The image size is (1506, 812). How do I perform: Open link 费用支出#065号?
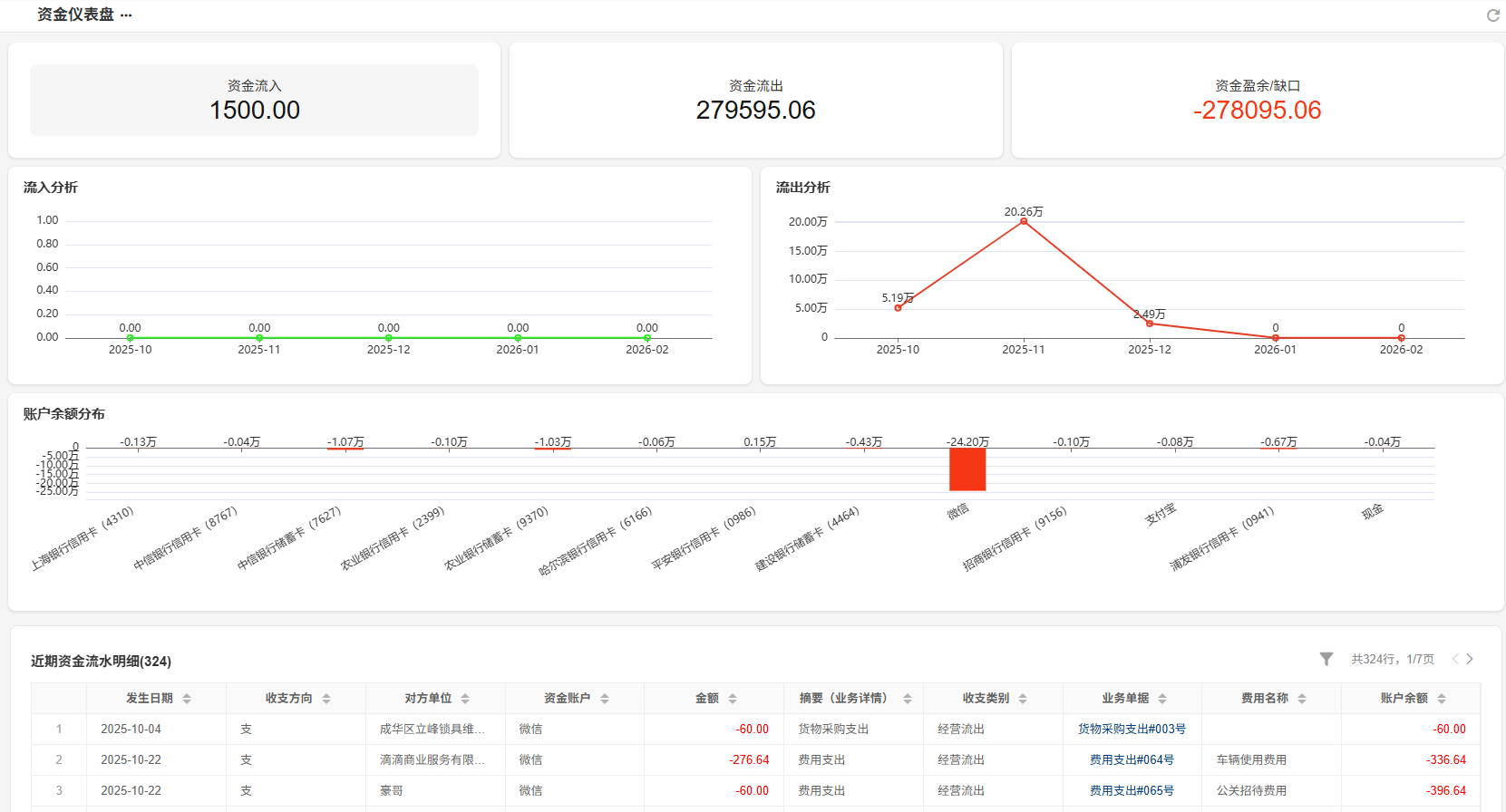tap(1132, 790)
